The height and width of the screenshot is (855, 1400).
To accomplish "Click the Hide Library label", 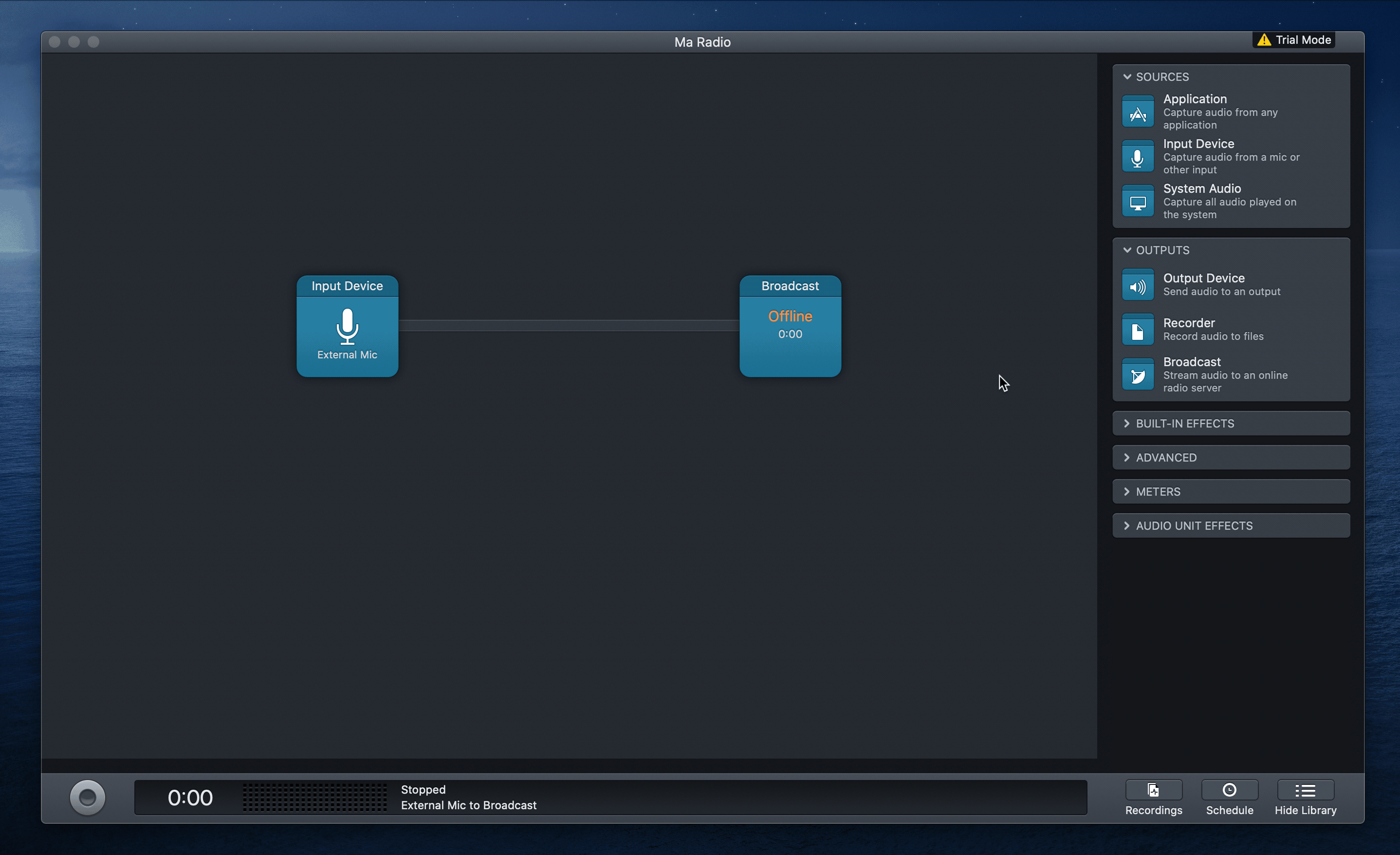I will 1306,810.
